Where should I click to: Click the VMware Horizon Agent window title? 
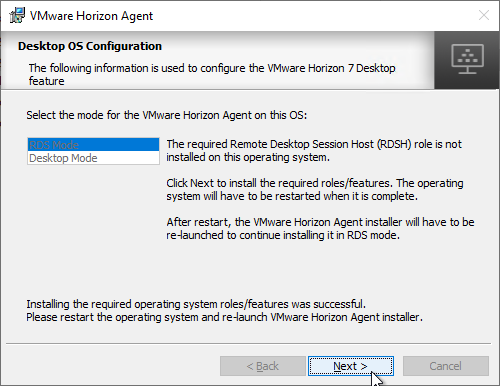coord(91,16)
